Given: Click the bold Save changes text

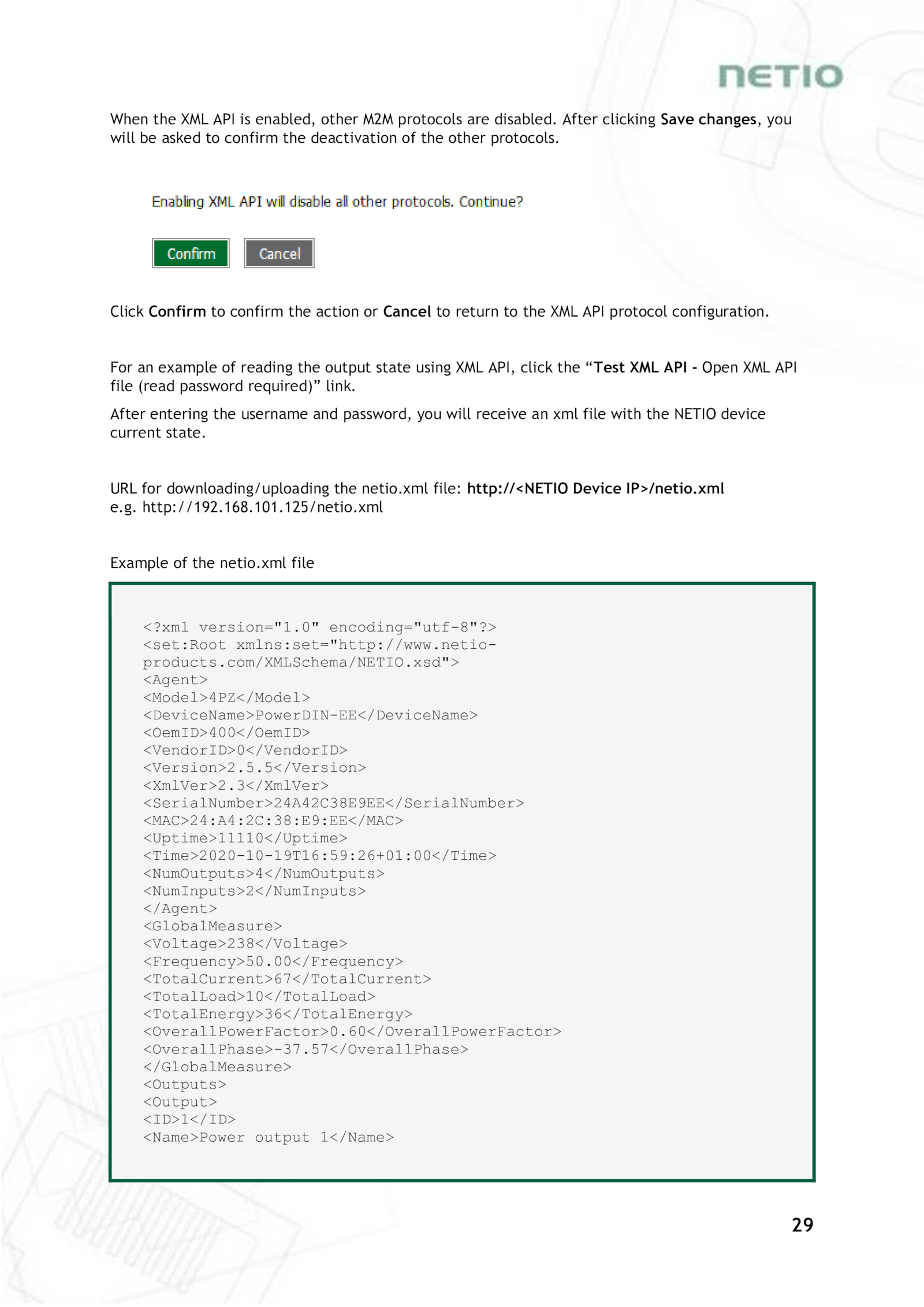Looking at the screenshot, I should (x=708, y=119).
